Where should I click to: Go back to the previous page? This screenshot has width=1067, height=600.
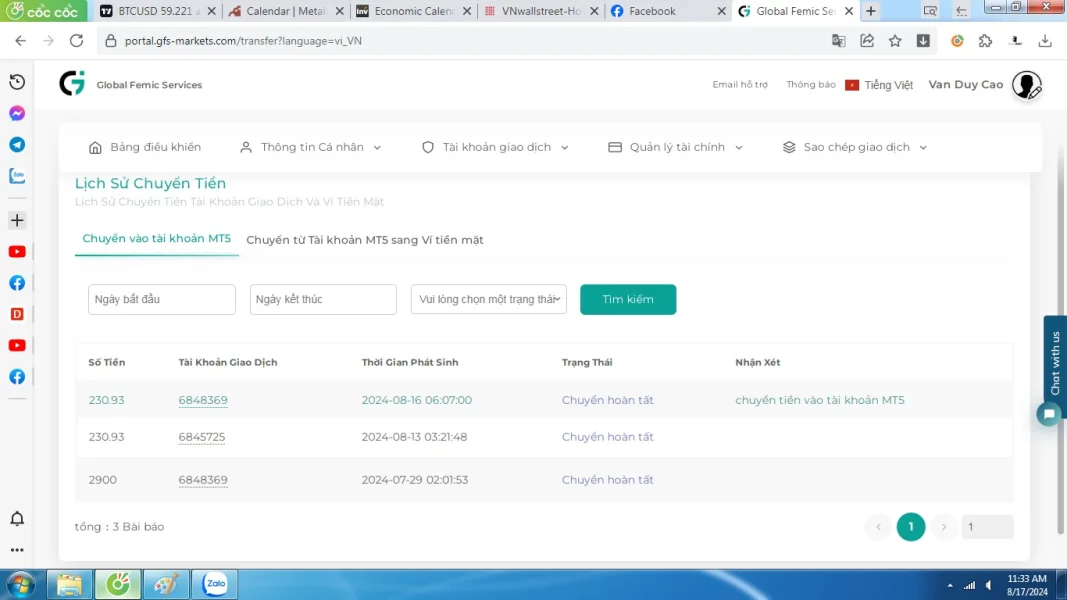point(20,41)
